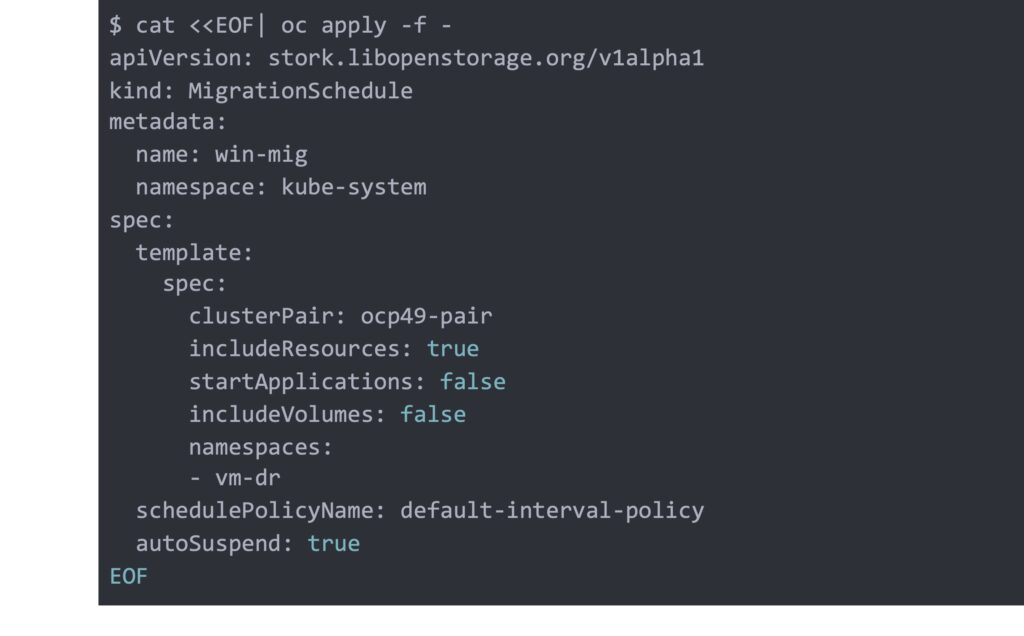The height and width of the screenshot is (636, 1024).
Task: Click the 'vm-dr' list entry
Action: (247, 478)
